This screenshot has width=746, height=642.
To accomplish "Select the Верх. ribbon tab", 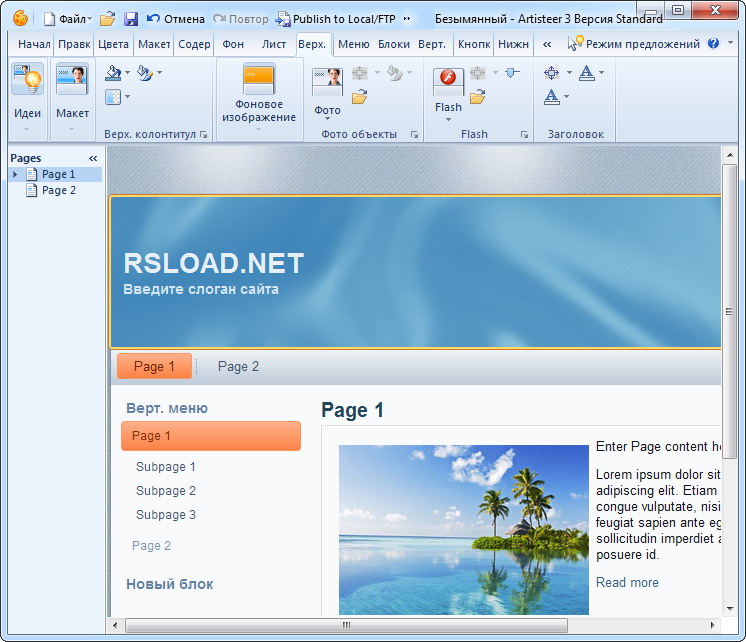I will coord(312,44).
